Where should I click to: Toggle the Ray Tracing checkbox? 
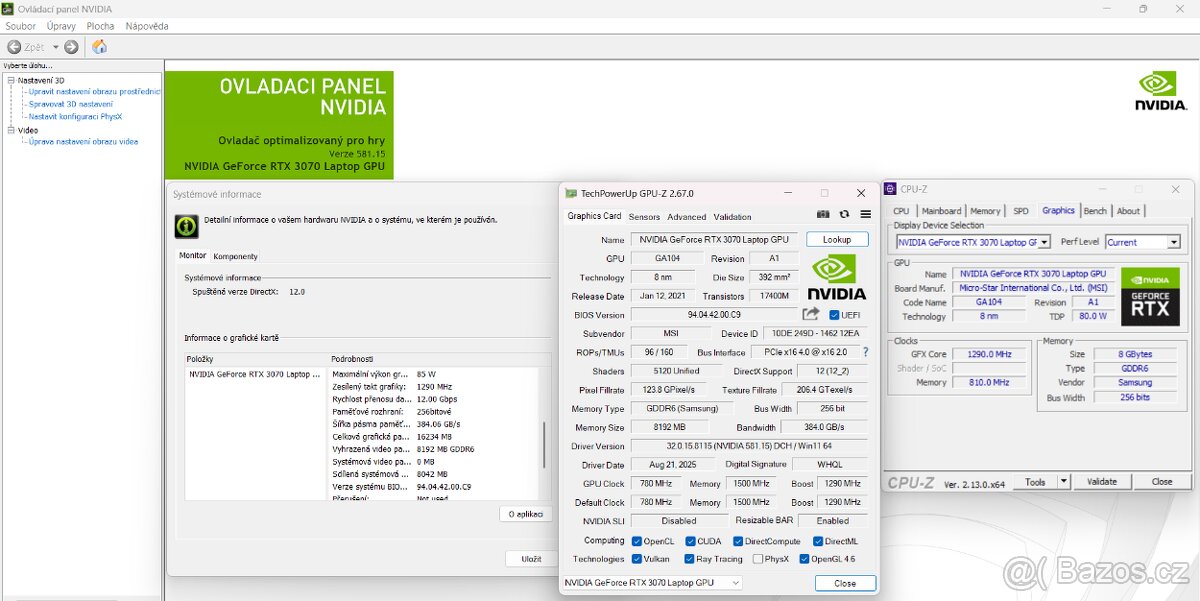point(690,559)
